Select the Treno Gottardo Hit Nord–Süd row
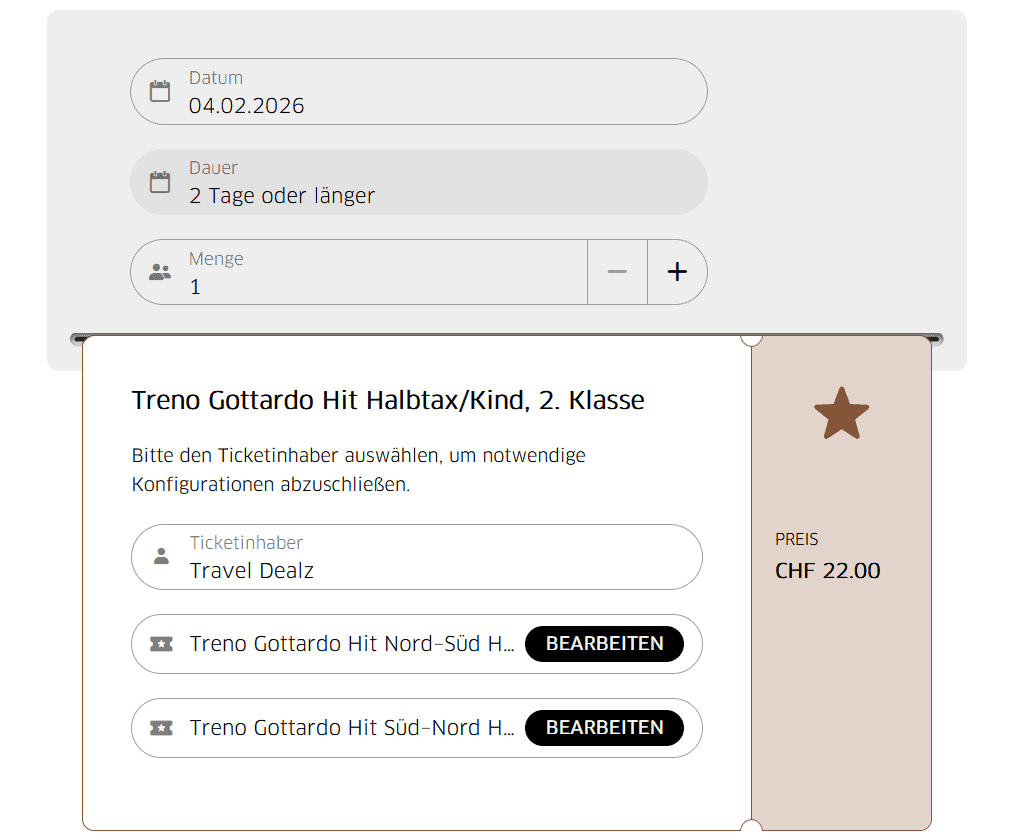The width and height of the screenshot is (1009, 840). coord(352,644)
